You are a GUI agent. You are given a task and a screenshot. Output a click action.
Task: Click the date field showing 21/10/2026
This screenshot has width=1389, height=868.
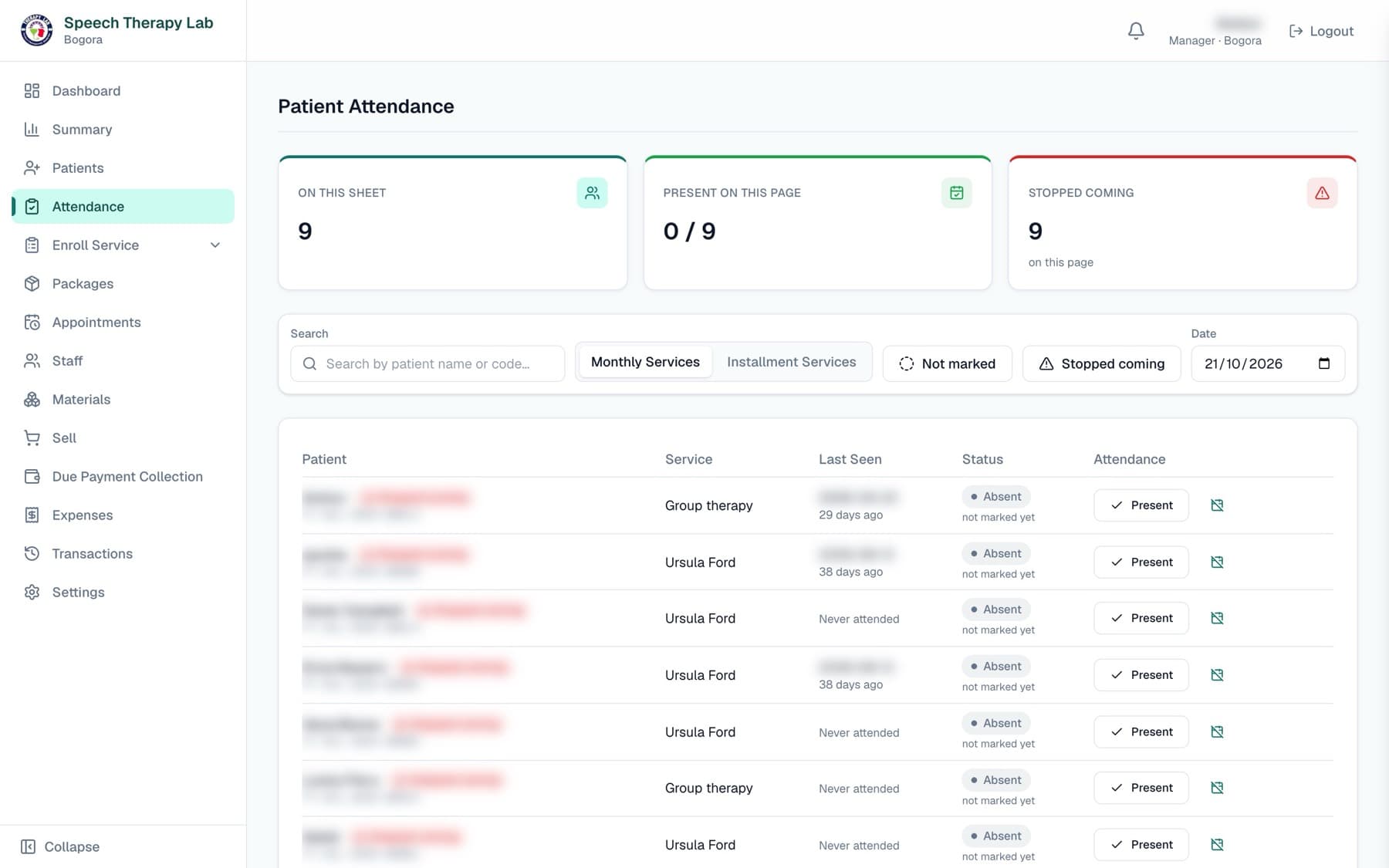1268,363
